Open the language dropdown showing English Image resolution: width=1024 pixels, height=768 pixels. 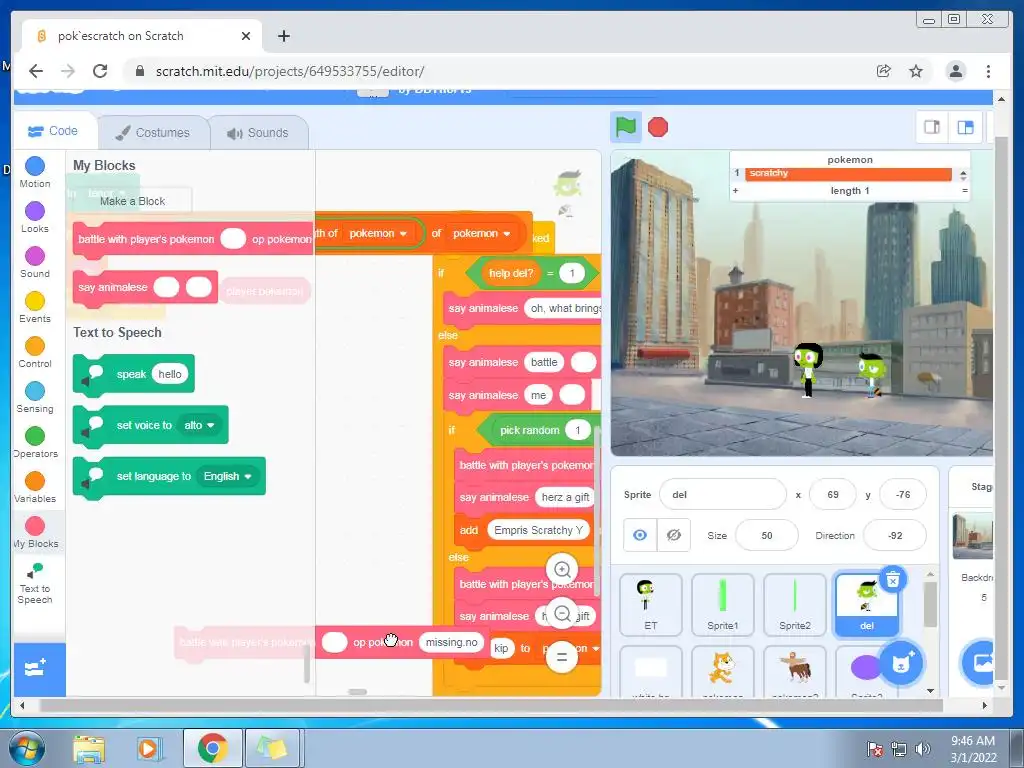pyautogui.click(x=227, y=476)
